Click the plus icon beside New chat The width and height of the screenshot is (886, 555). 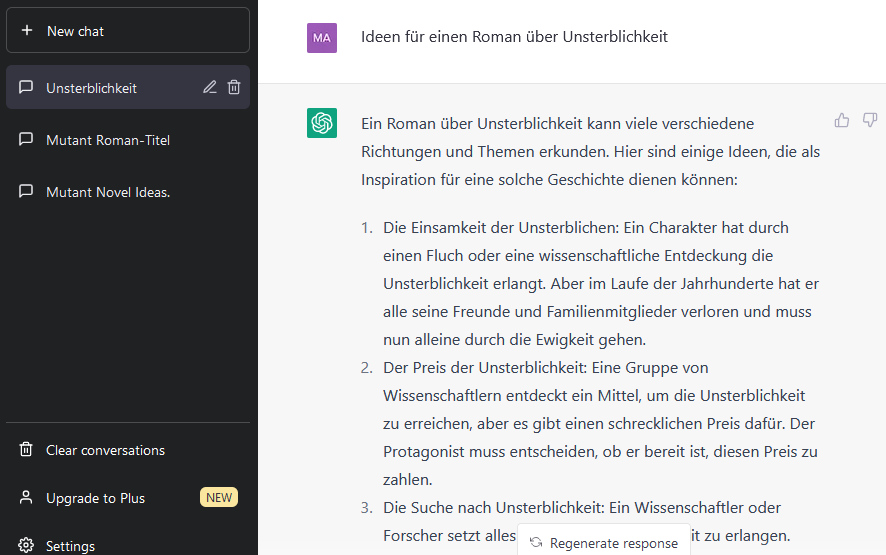pos(27,31)
